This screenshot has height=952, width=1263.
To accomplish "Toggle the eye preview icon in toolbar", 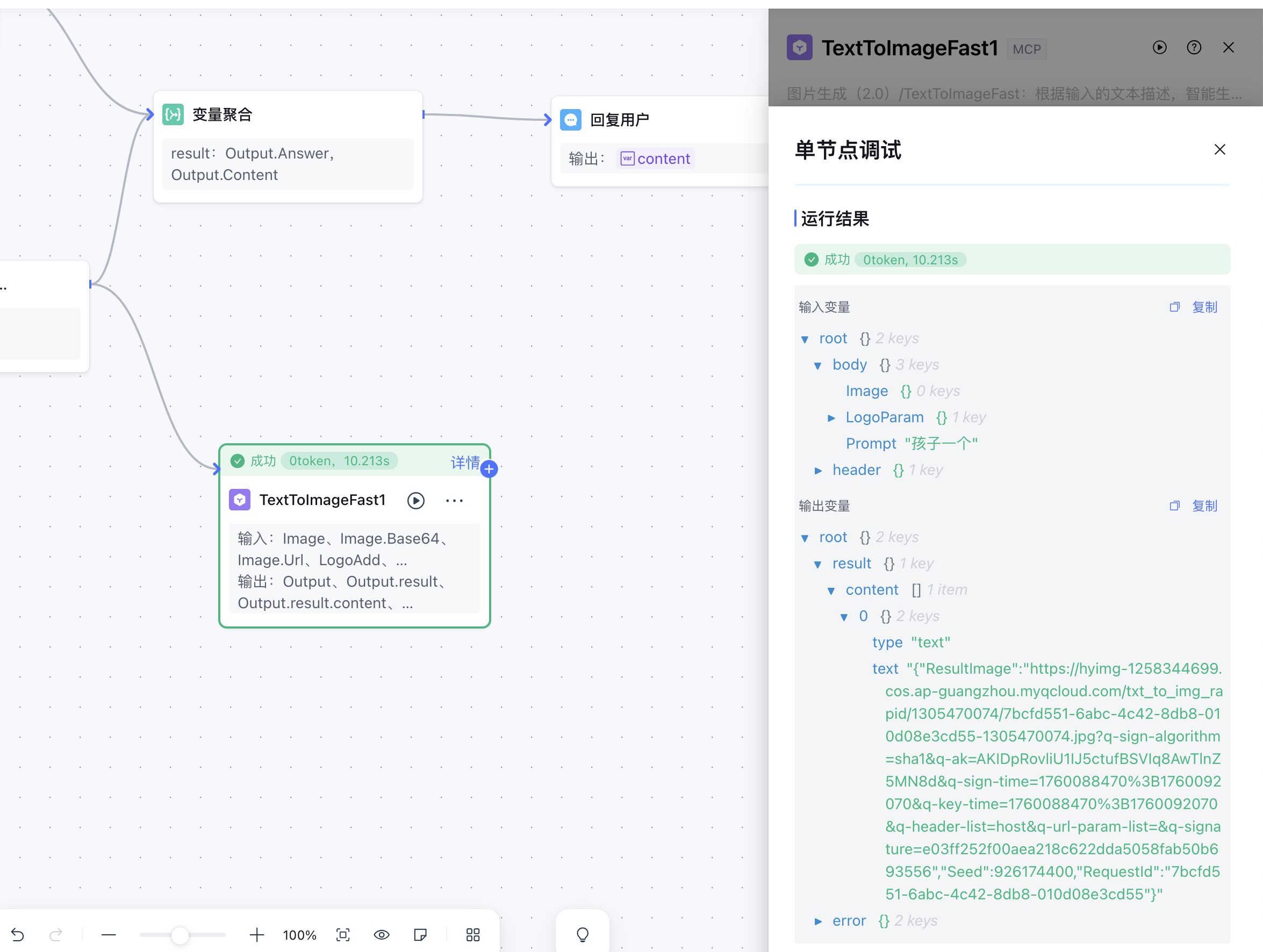I will click(x=382, y=934).
